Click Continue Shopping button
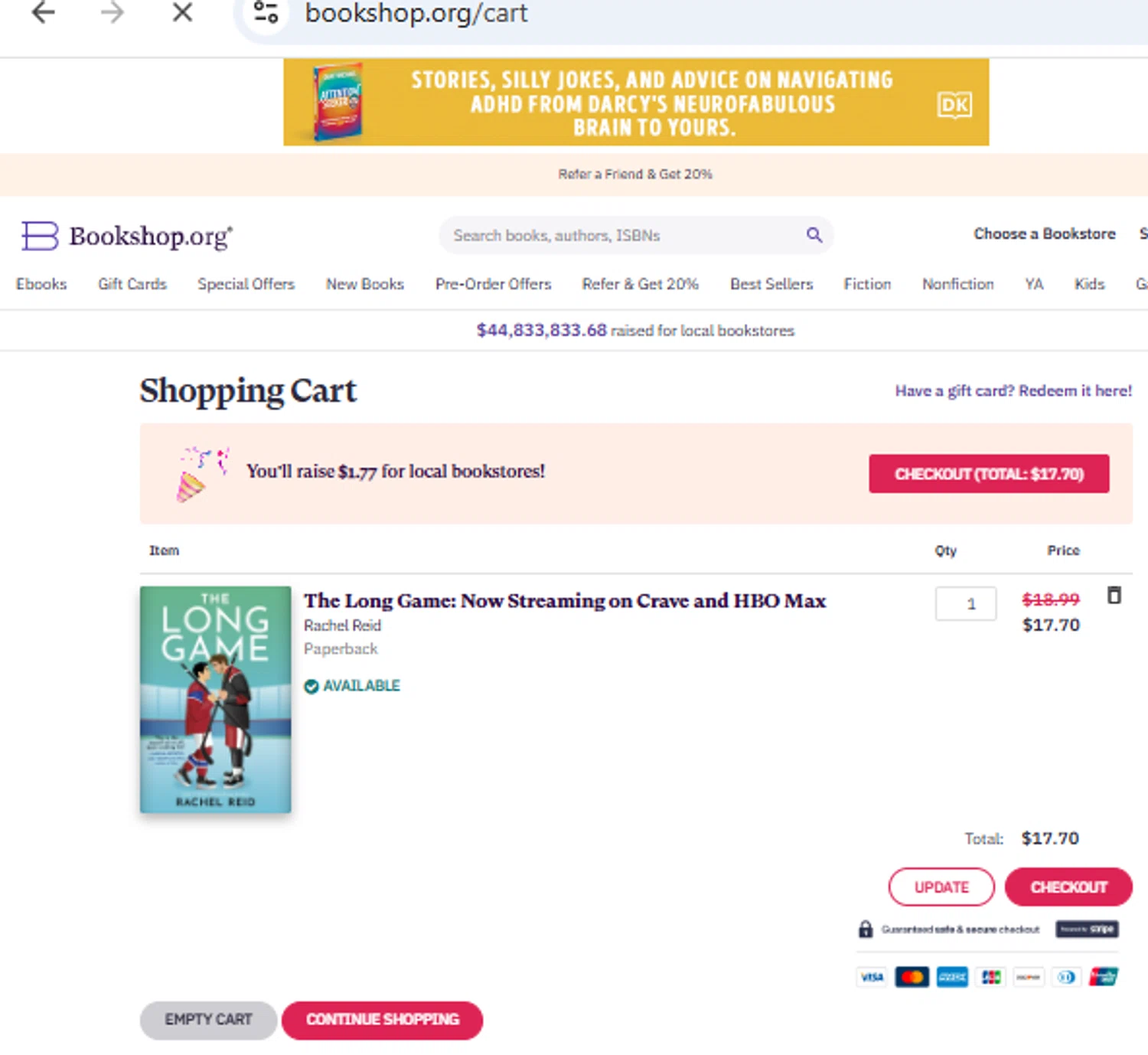The image size is (1148, 1055). tap(382, 1020)
